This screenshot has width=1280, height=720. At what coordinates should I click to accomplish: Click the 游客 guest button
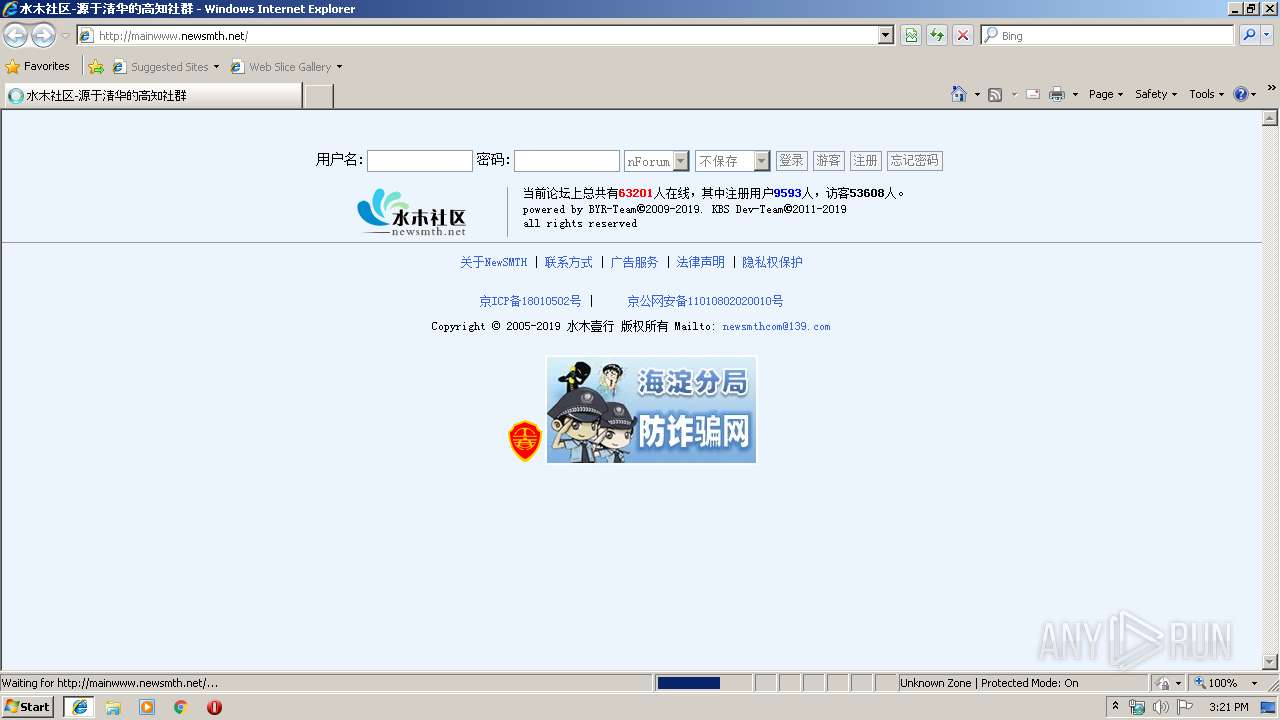point(829,161)
